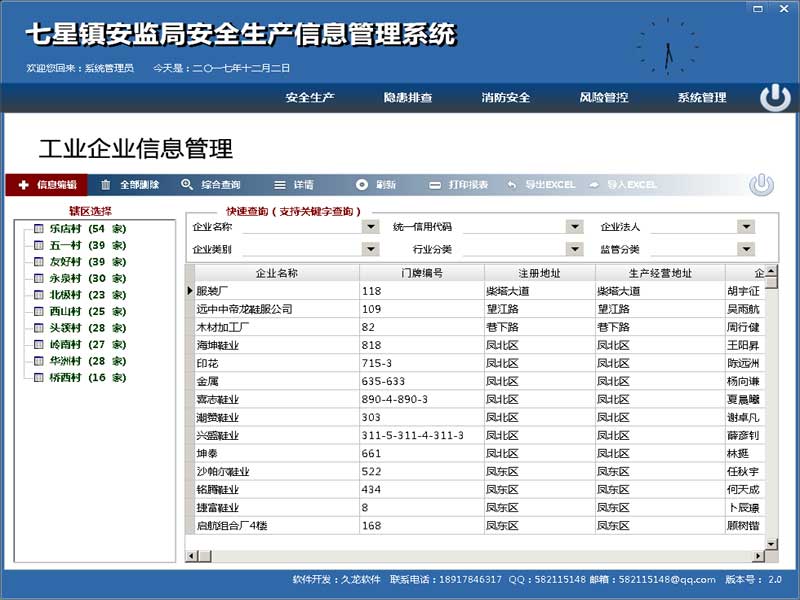
Task: Click the small power icon beside the toolbar
Action: (762, 185)
